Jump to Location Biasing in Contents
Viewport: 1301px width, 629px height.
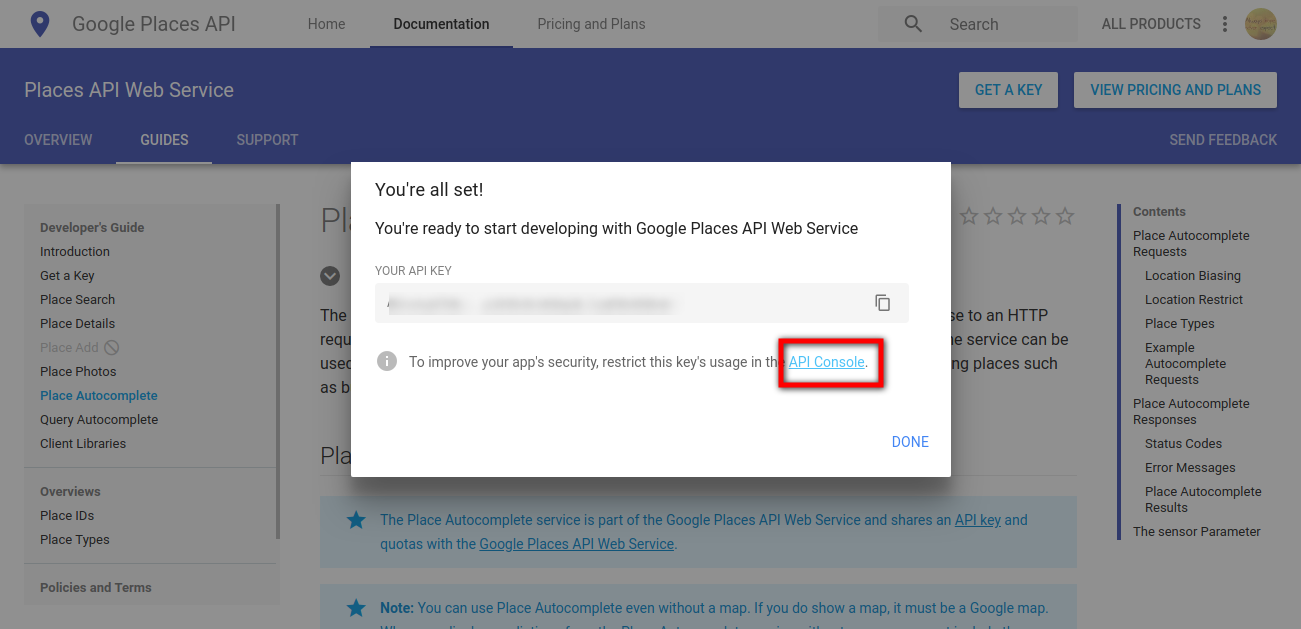[1193, 276]
